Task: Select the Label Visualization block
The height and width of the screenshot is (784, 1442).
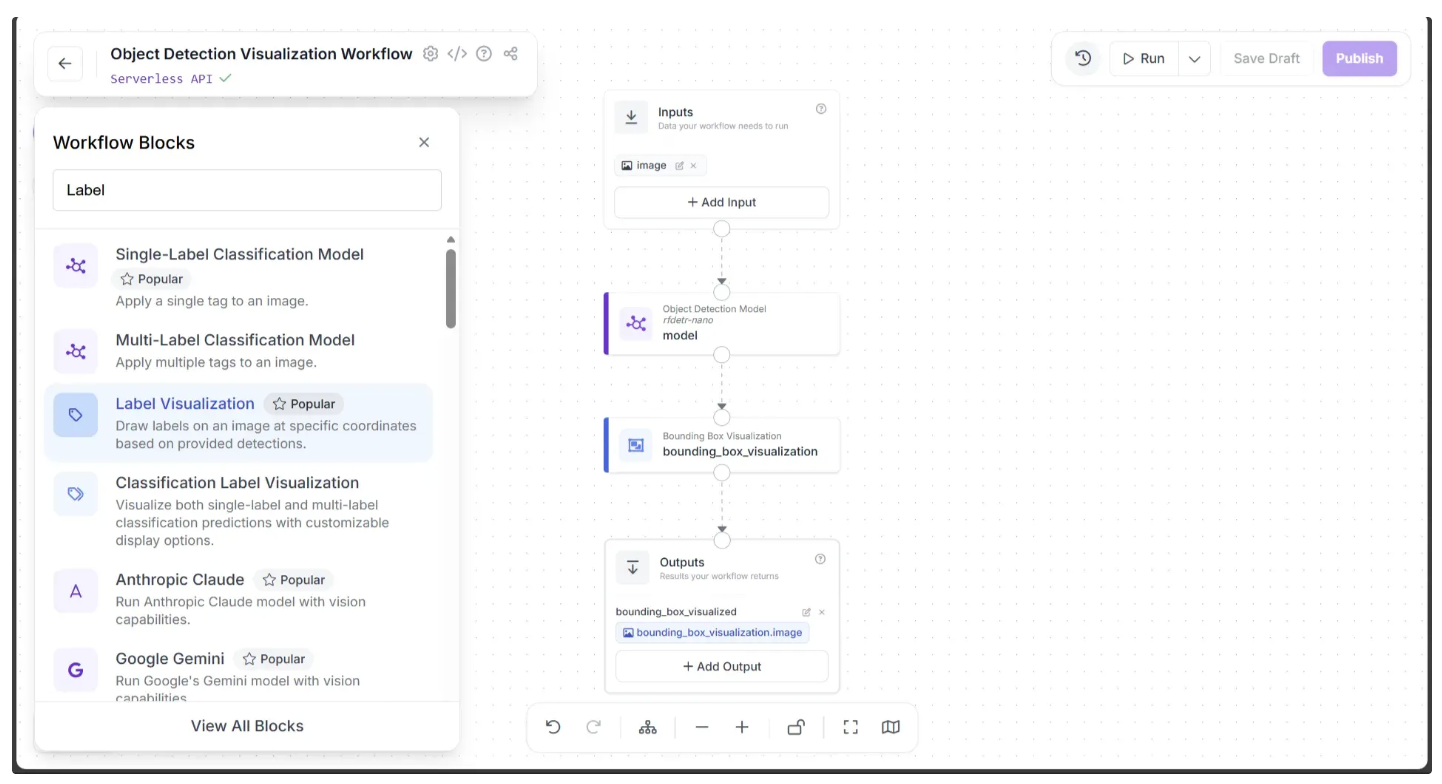Action: pyautogui.click(x=239, y=423)
